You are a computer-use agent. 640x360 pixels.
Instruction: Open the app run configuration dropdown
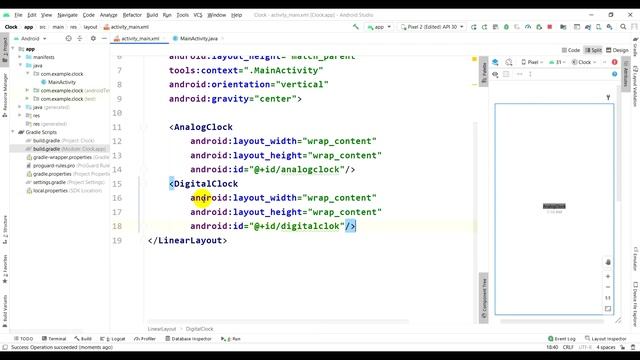click(x=379, y=27)
